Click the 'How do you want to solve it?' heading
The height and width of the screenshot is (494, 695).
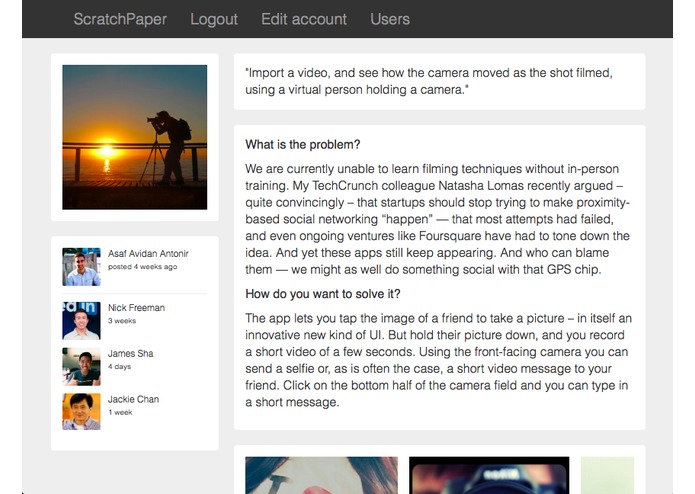pos(323,294)
